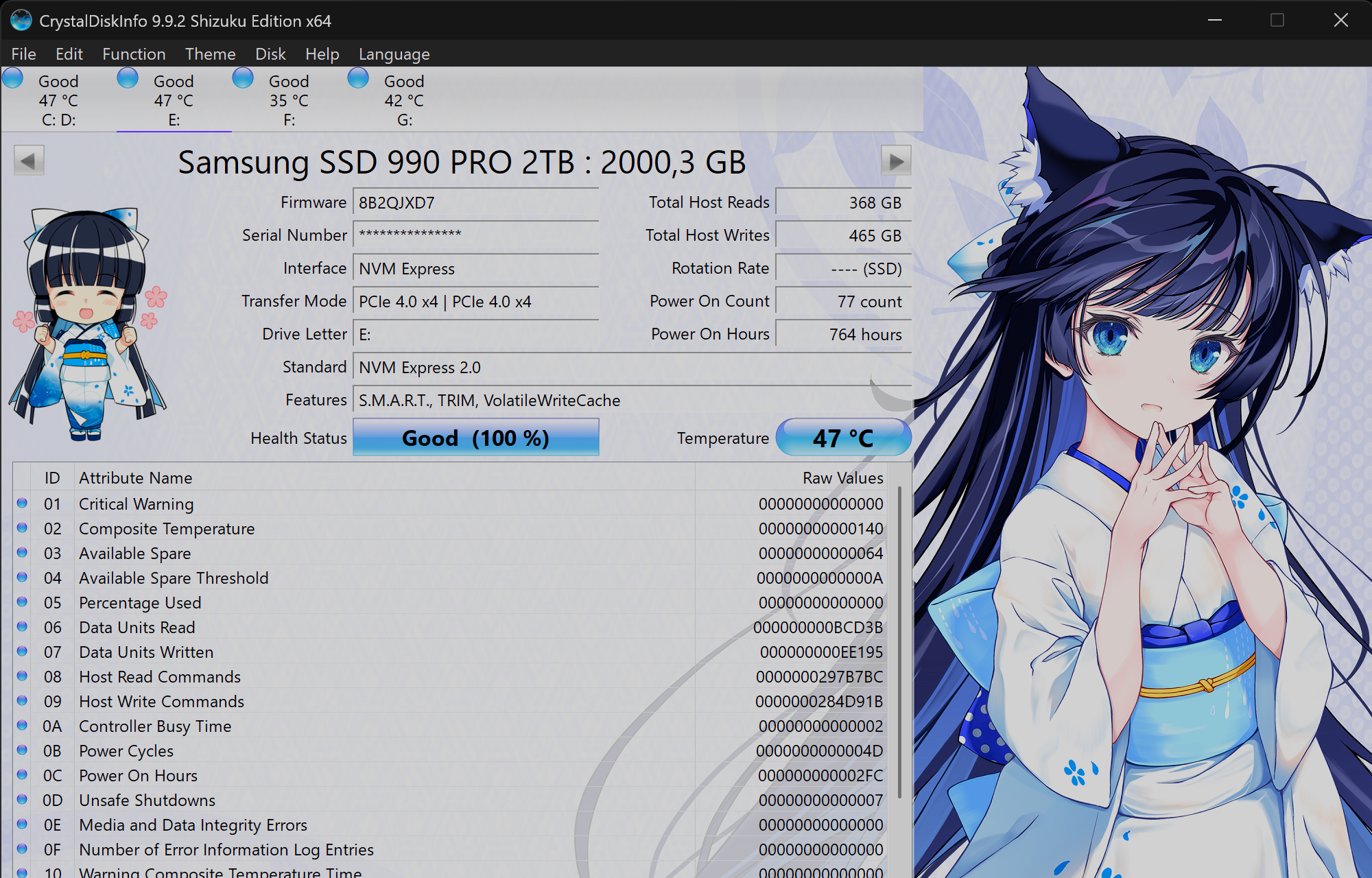Click status orb for Controller Busy Time row
This screenshot has width=1372, height=878.
[x=22, y=726]
